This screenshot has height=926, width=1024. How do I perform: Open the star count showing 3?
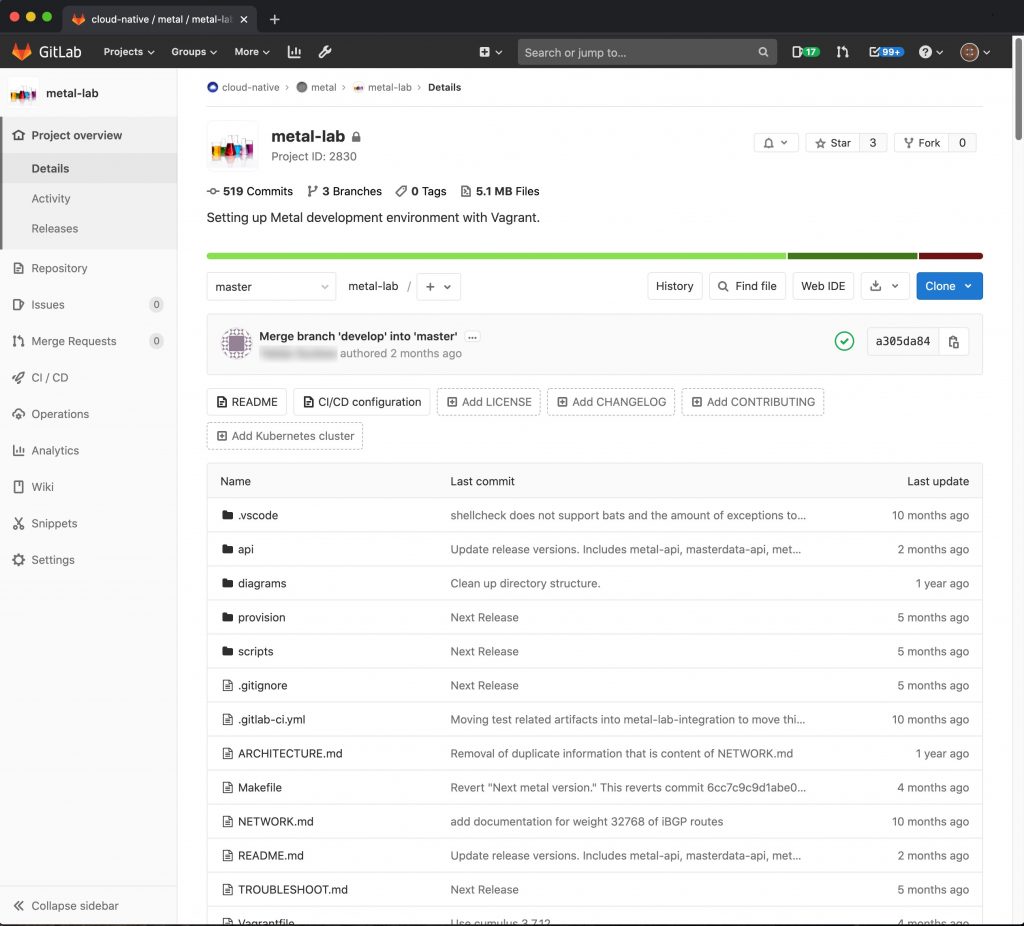[x=872, y=142]
